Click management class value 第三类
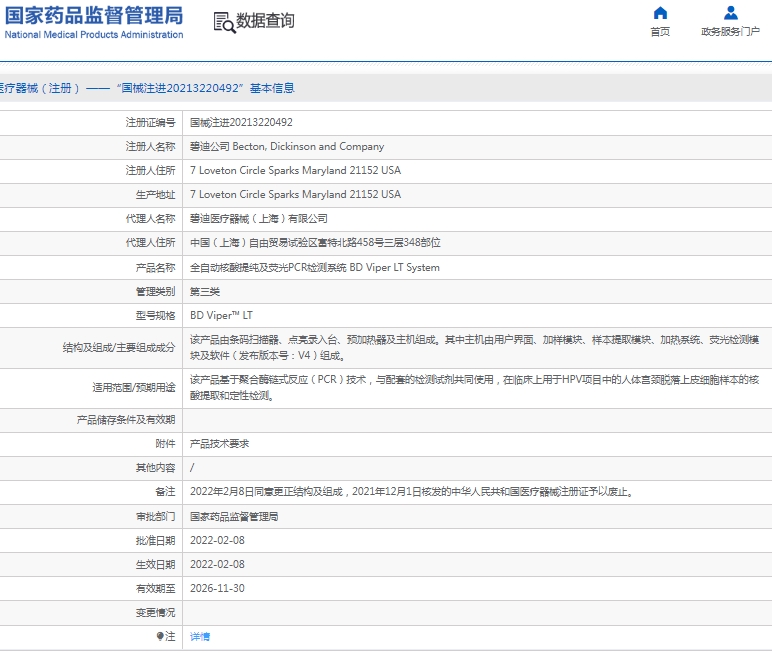The image size is (772, 653). (x=205, y=292)
